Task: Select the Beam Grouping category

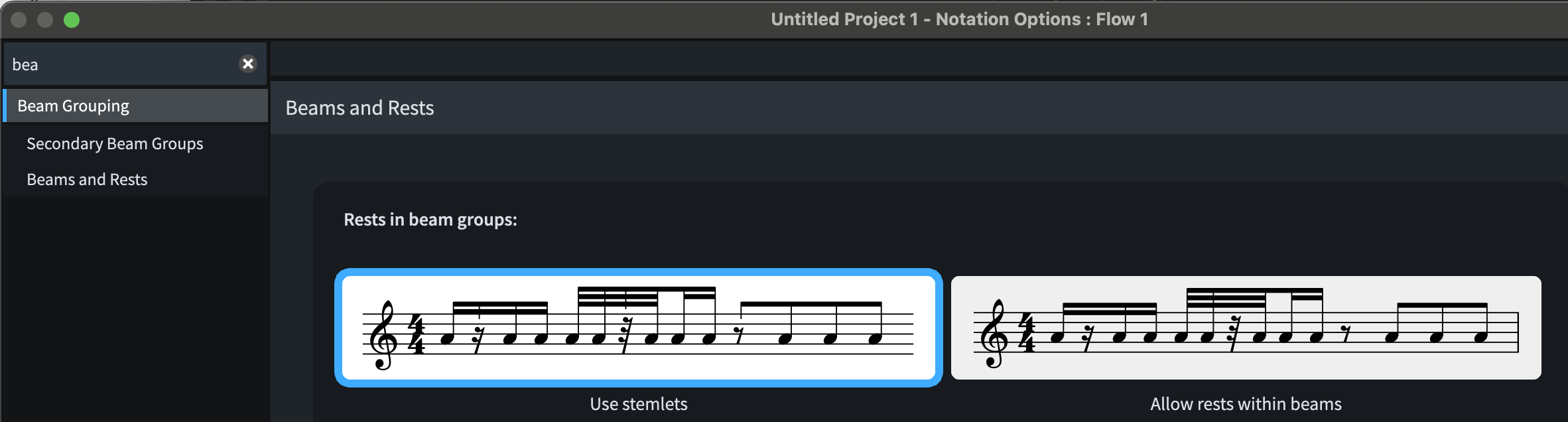Action: pyautogui.click(x=73, y=106)
